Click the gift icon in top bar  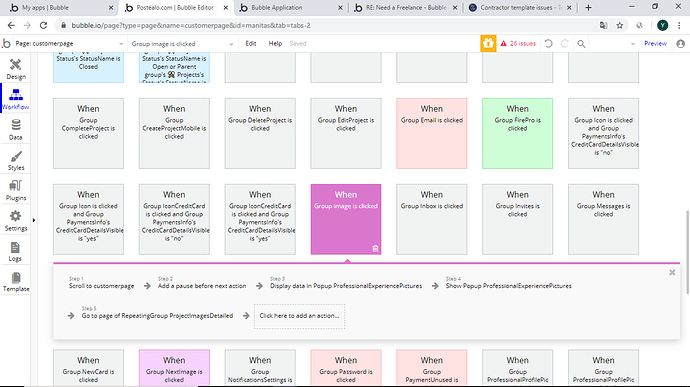(488, 43)
